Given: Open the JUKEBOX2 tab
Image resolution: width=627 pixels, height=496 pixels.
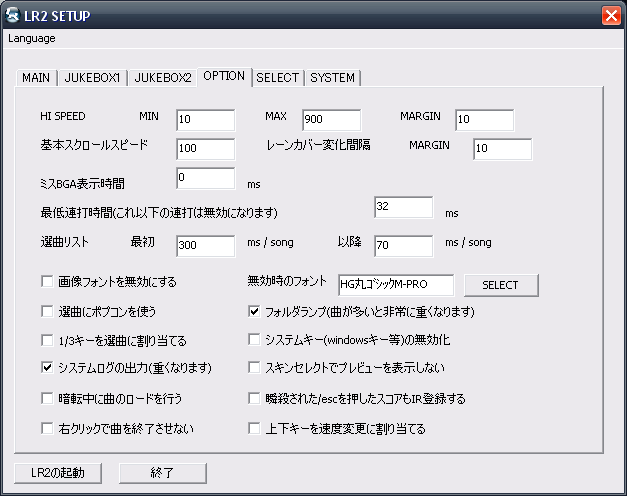Looking at the screenshot, I should point(163,77).
